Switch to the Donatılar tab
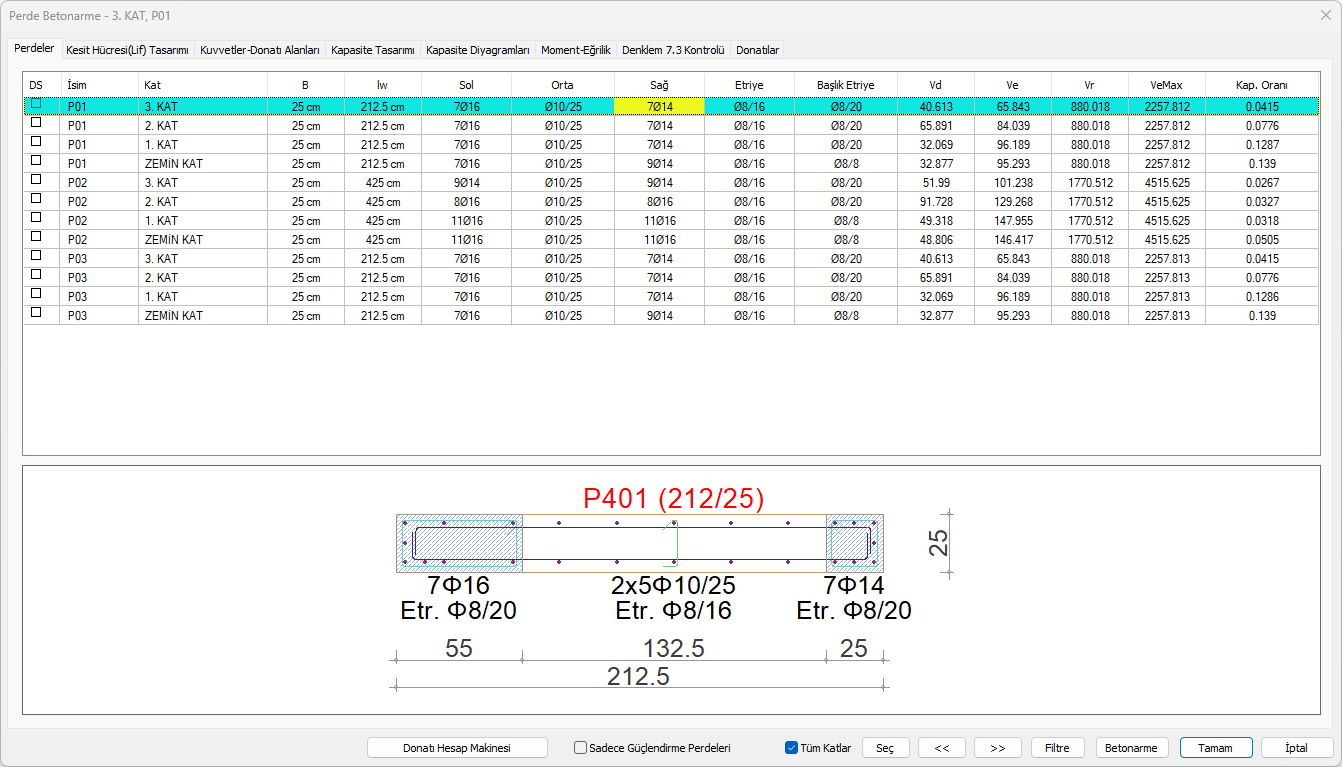This screenshot has height=767, width=1342. 757,50
